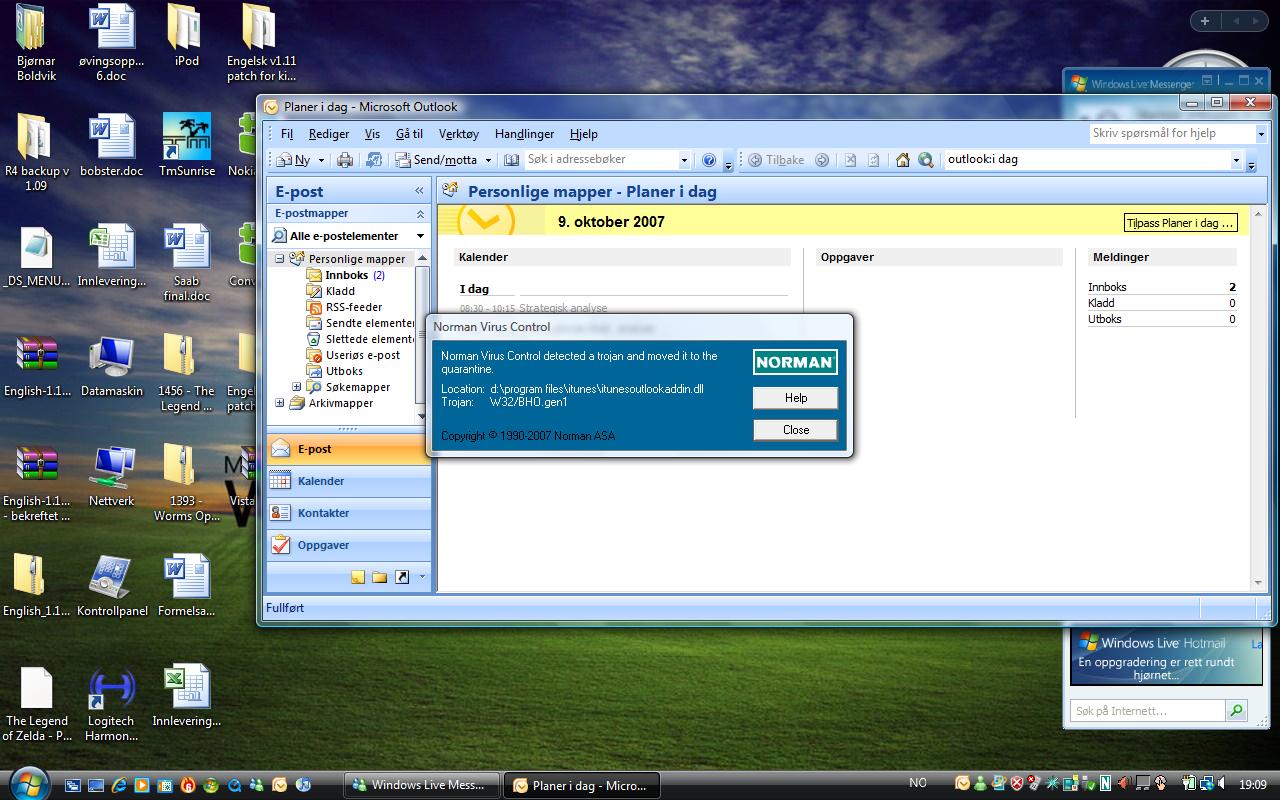Click the Tilbake back arrow button
The height and width of the screenshot is (800, 1280).
pyautogui.click(x=776, y=160)
